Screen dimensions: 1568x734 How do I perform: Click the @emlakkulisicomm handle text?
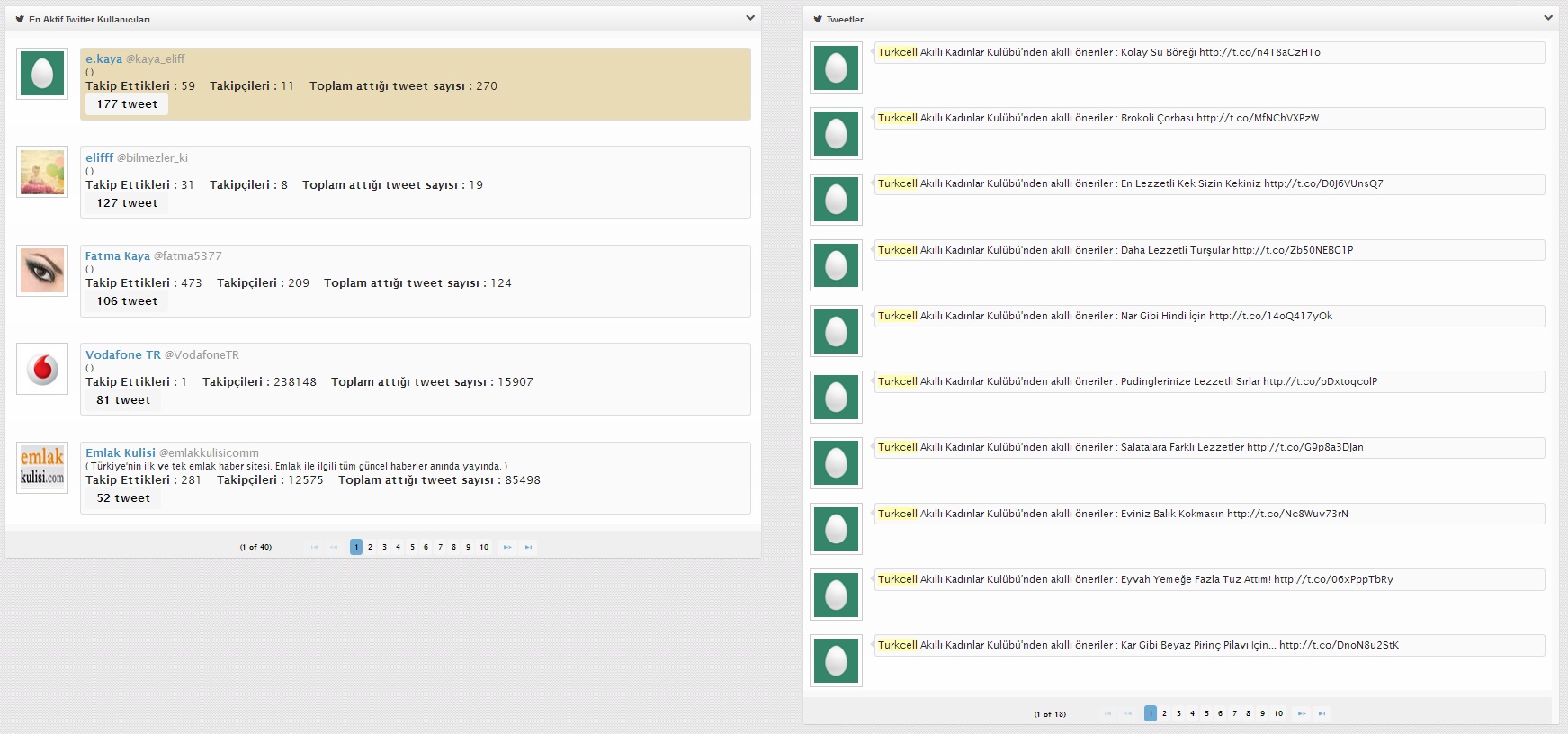pos(209,453)
